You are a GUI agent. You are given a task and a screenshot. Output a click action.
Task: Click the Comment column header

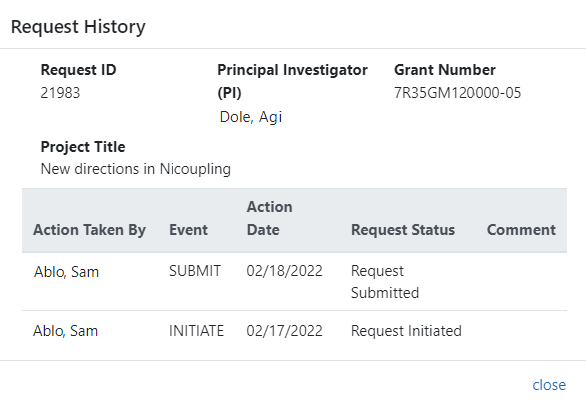coord(521,230)
